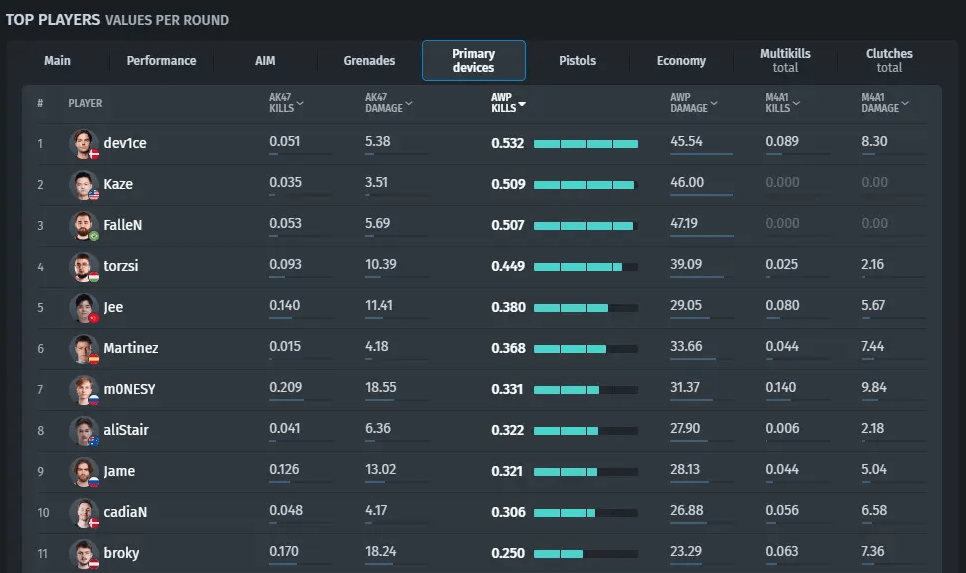Sort by AK47 Damage column
The height and width of the screenshot is (573, 966).
(x=388, y=103)
